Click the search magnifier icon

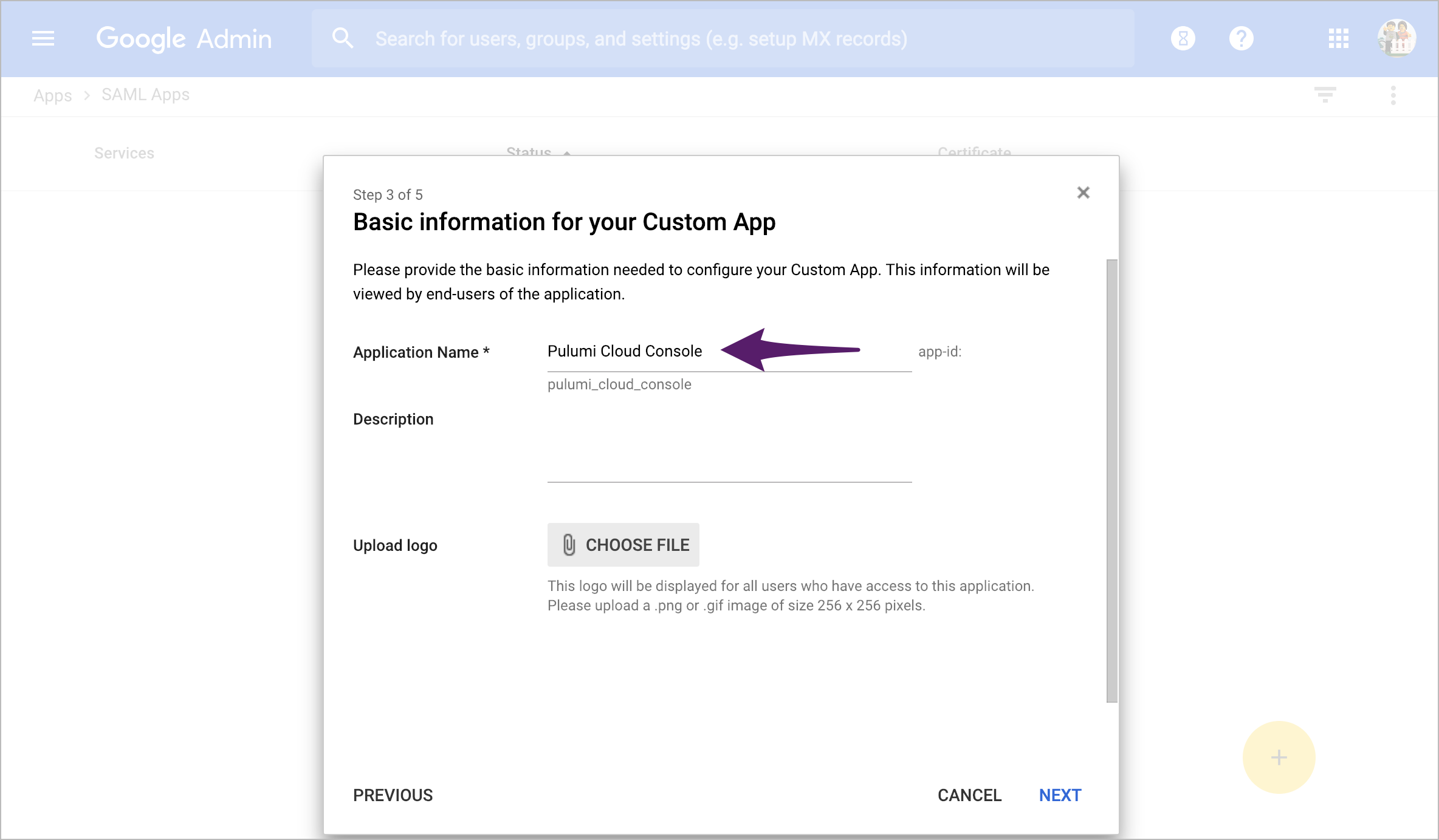point(343,38)
